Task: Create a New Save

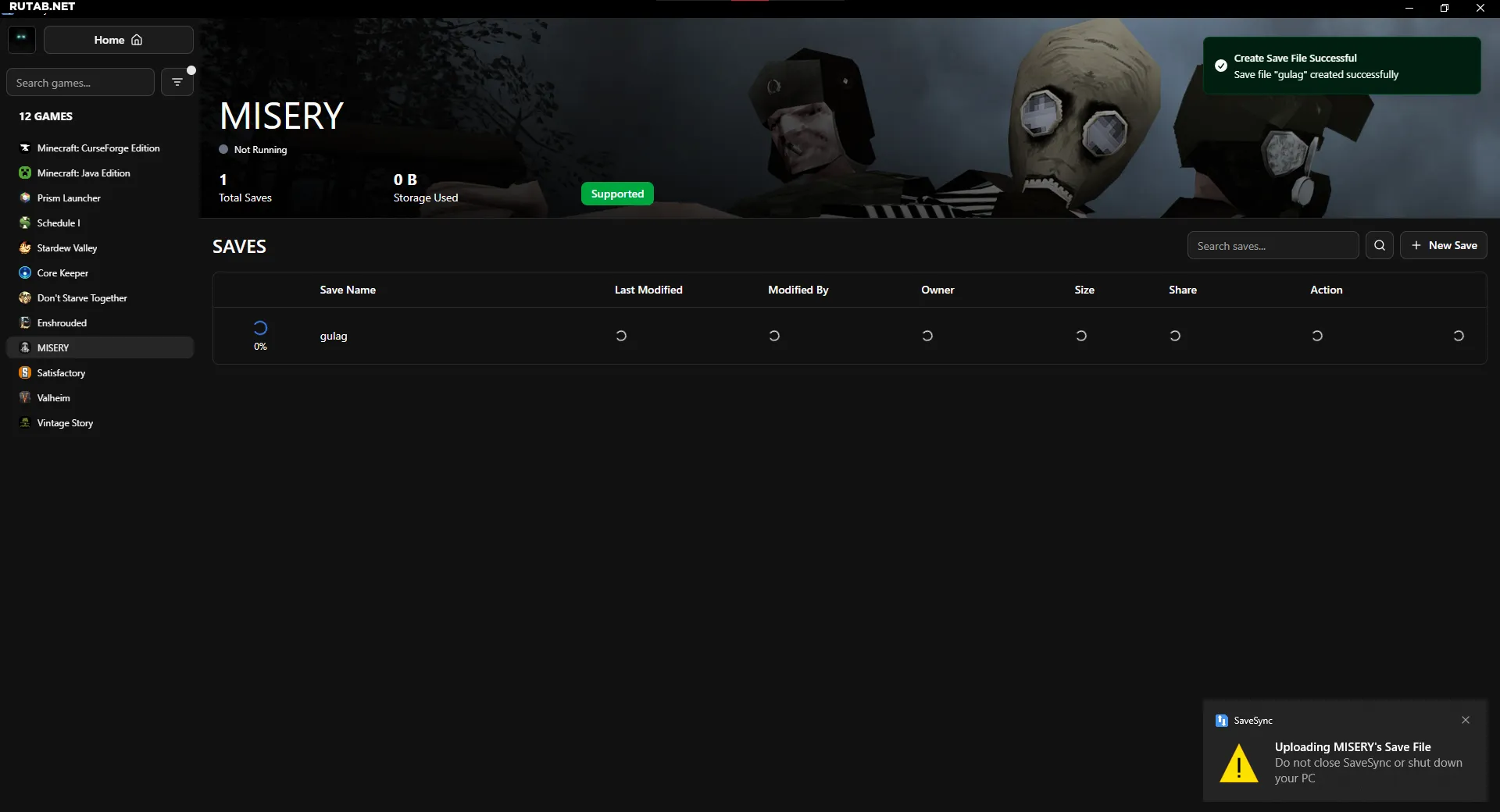Action: pos(1443,245)
